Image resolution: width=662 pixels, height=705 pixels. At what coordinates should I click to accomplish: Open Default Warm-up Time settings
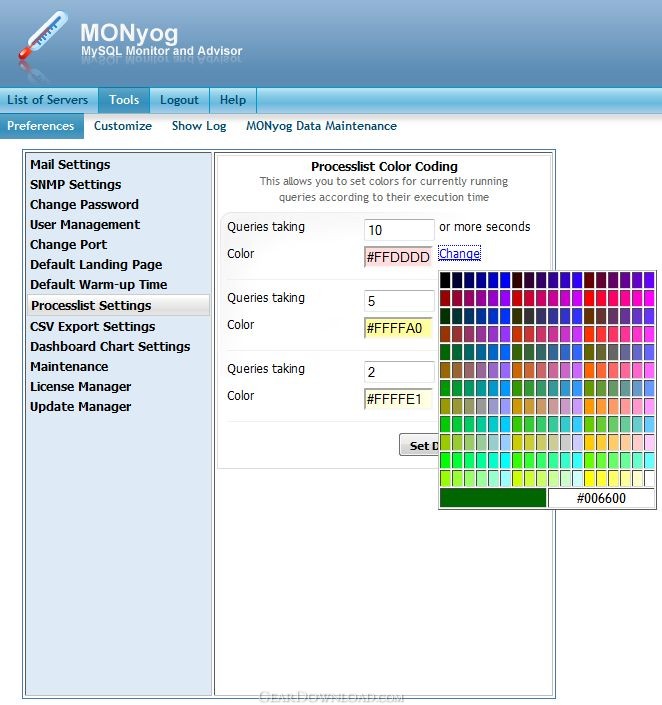(x=98, y=285)
